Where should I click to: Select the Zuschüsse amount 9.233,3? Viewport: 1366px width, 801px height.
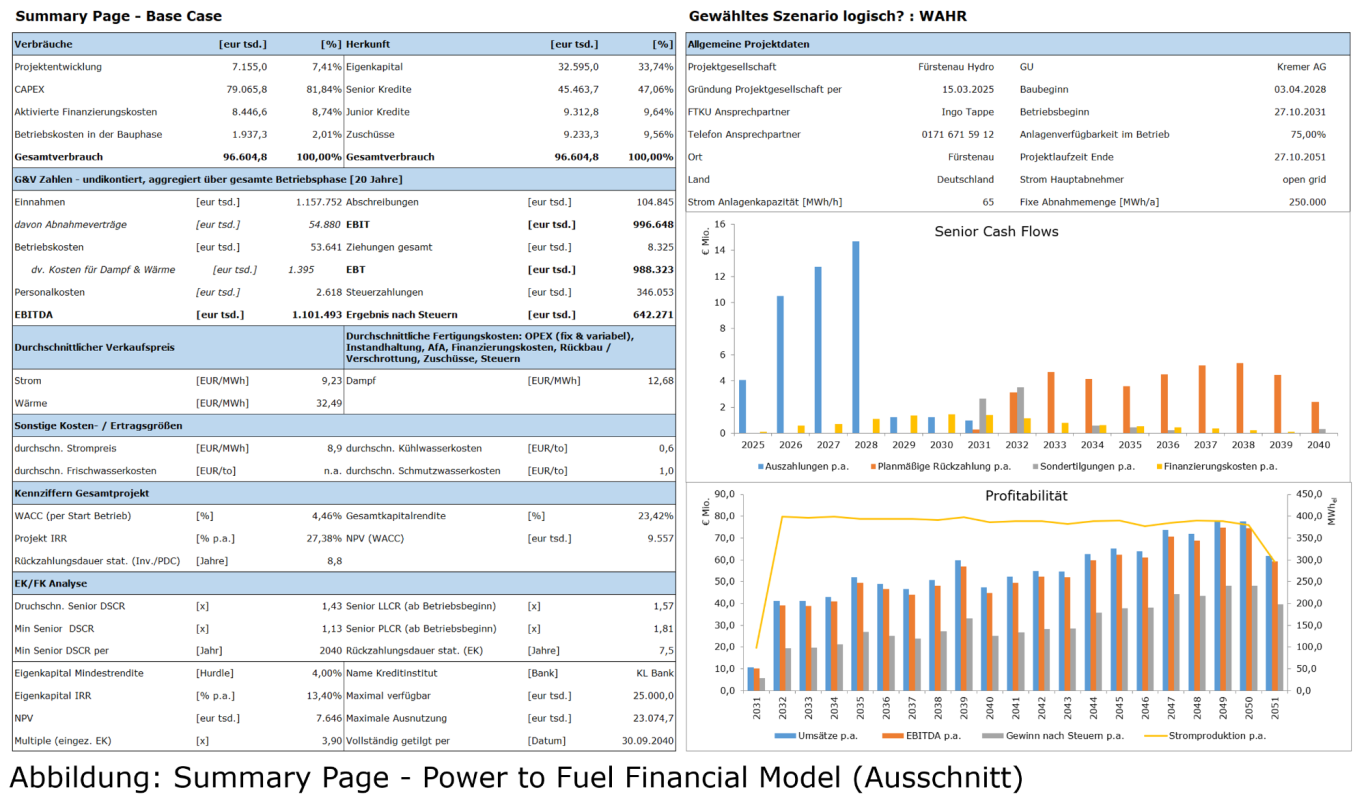click(x=581, y=134)
